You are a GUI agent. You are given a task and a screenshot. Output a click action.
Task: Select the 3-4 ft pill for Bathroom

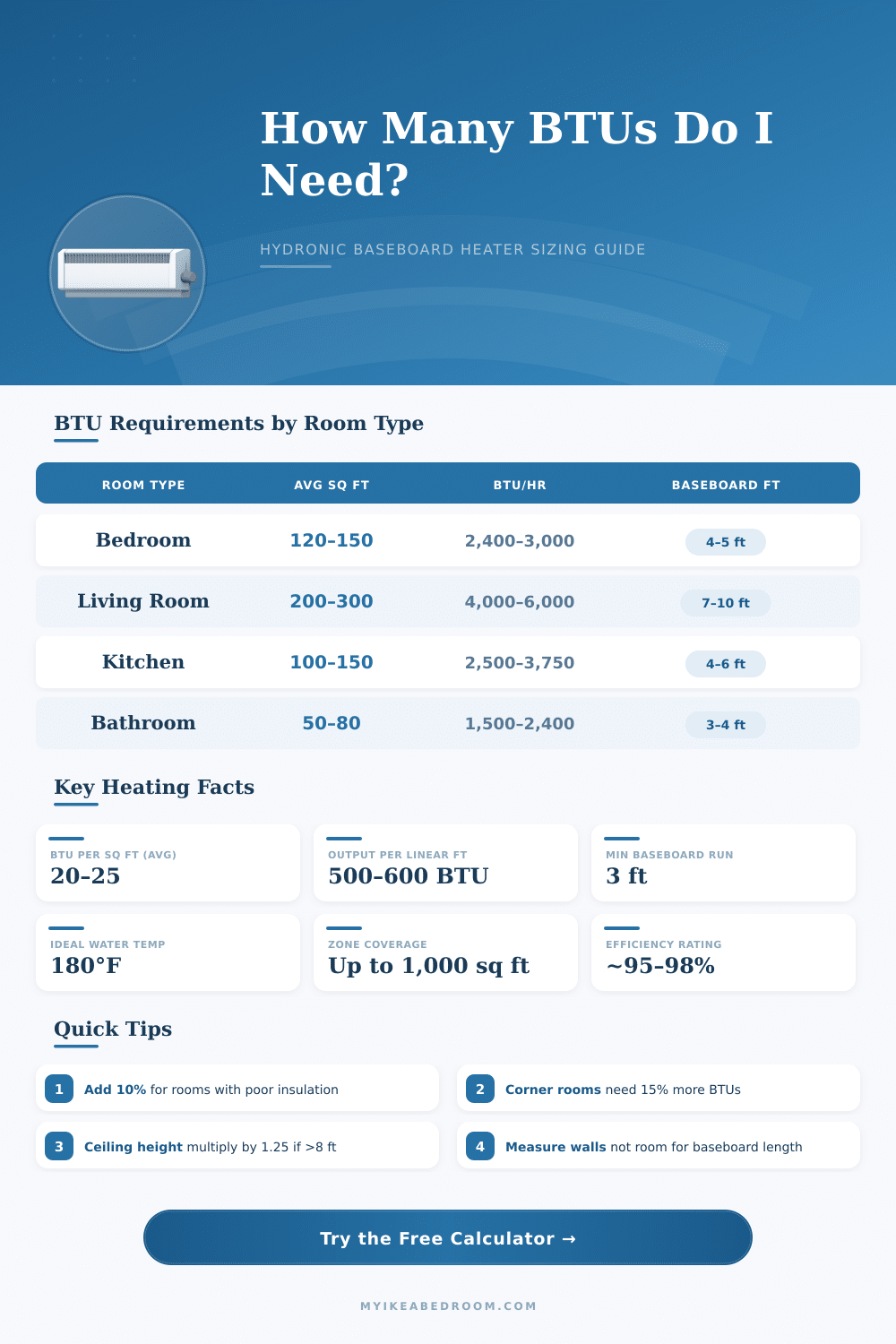pyautogui.click(x=726, y=724)
